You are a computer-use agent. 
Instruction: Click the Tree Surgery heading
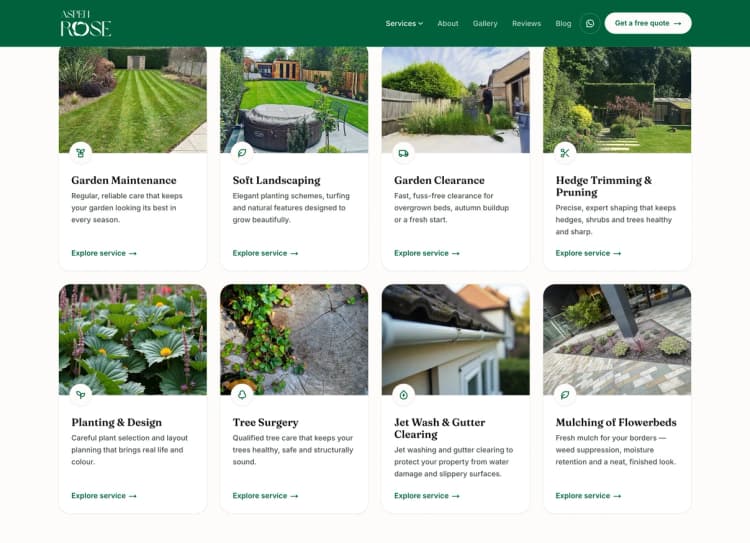[265, 422]
